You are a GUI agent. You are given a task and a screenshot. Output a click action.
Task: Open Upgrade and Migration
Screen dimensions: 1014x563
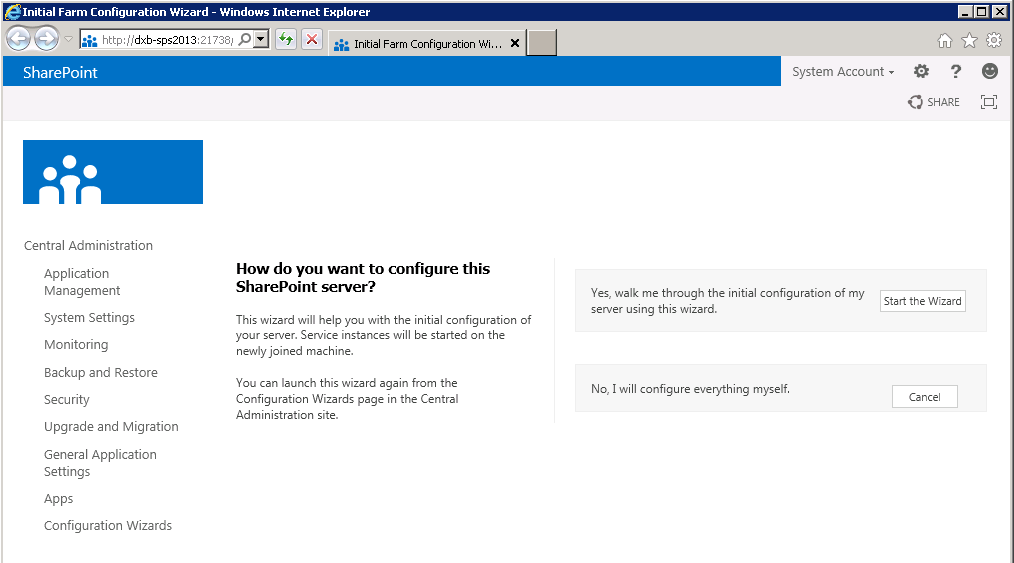tap(111, 427)
